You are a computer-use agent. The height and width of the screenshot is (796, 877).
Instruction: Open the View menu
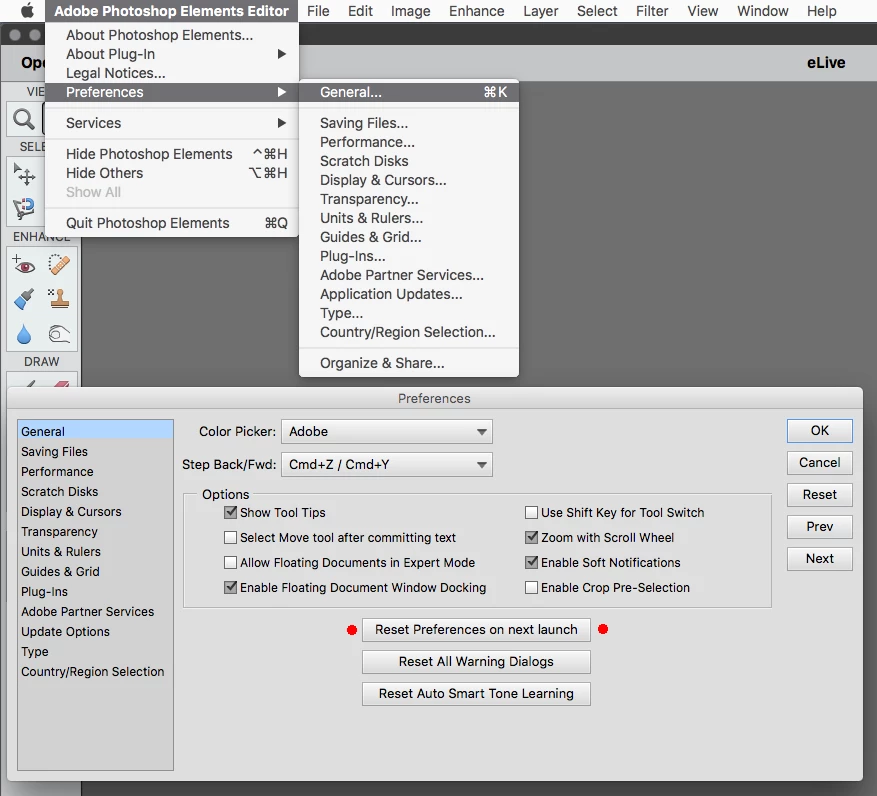702,11
